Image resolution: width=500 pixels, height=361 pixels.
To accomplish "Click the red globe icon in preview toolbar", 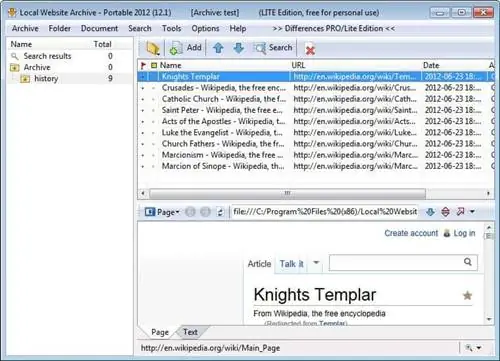I will [445, 212].
